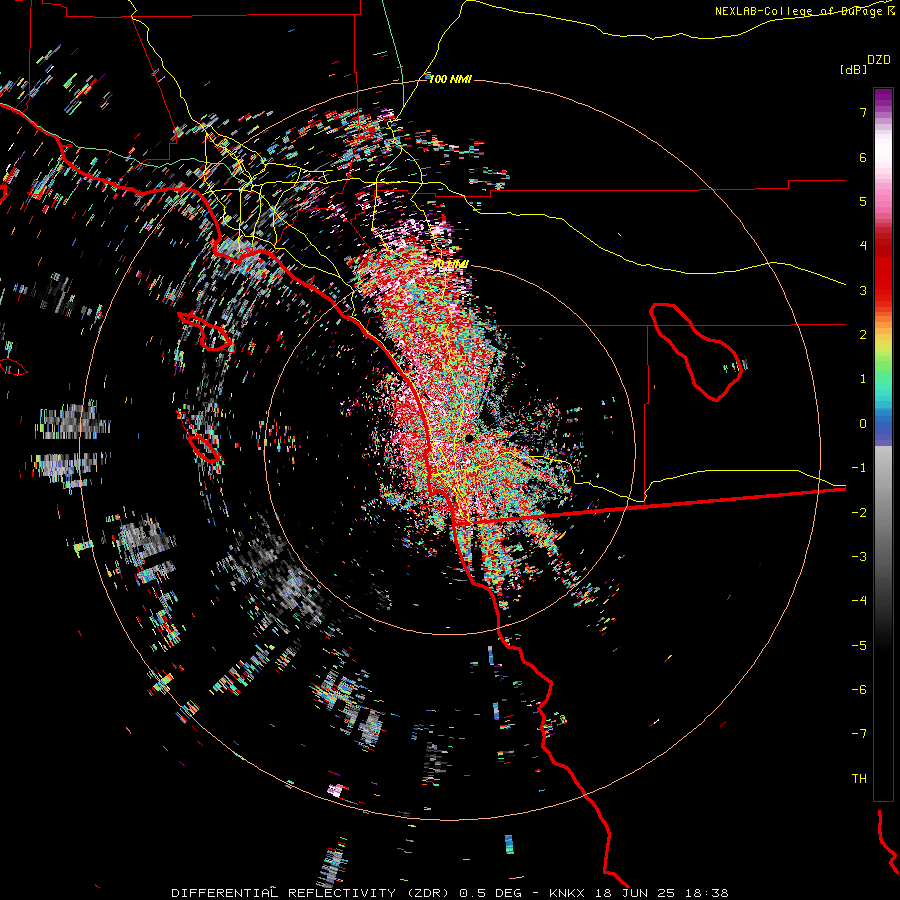Click the 2 value on color scale
The width and height of the screenshot is (900, 900).
tap(863, 335)
